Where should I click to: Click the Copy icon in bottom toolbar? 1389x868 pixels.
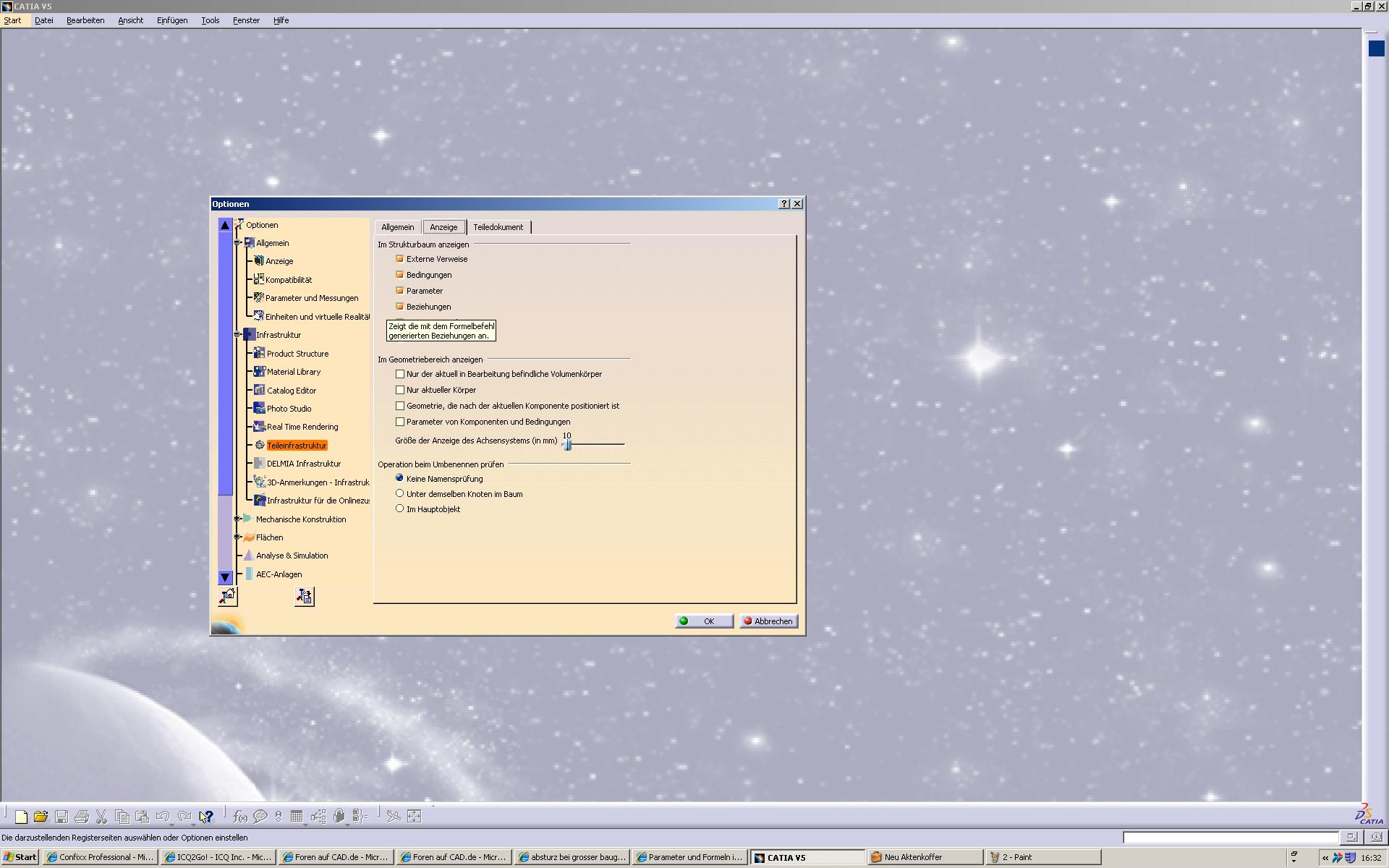122,817
